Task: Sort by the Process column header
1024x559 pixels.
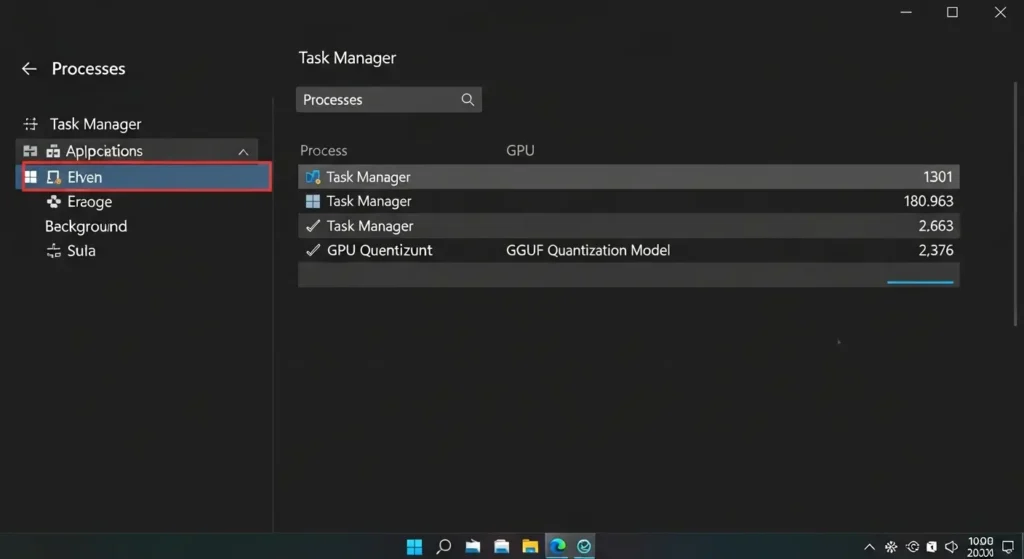Action: click(x=323, y=151)
